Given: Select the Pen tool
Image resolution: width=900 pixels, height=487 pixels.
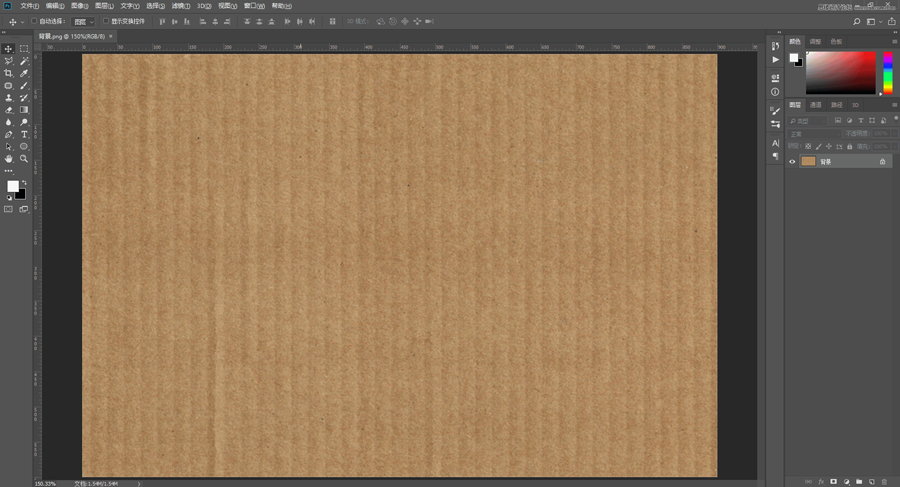Looking at the screenshot, I should tap(8, 134).
